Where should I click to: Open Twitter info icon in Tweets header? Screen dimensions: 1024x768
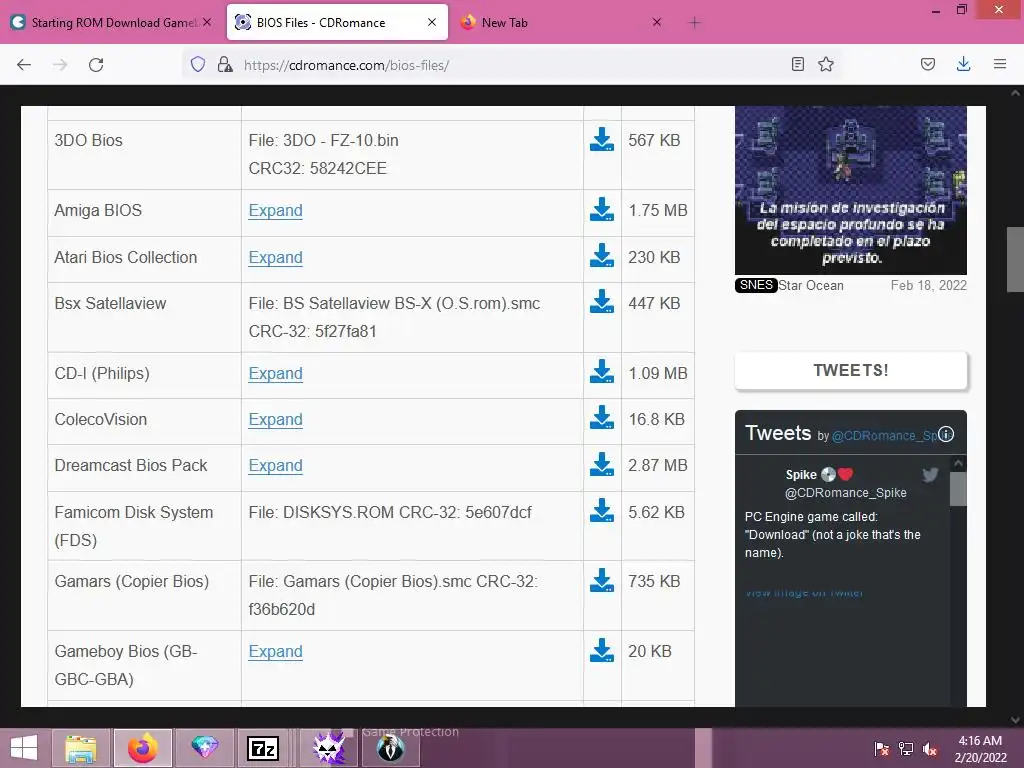946,434
